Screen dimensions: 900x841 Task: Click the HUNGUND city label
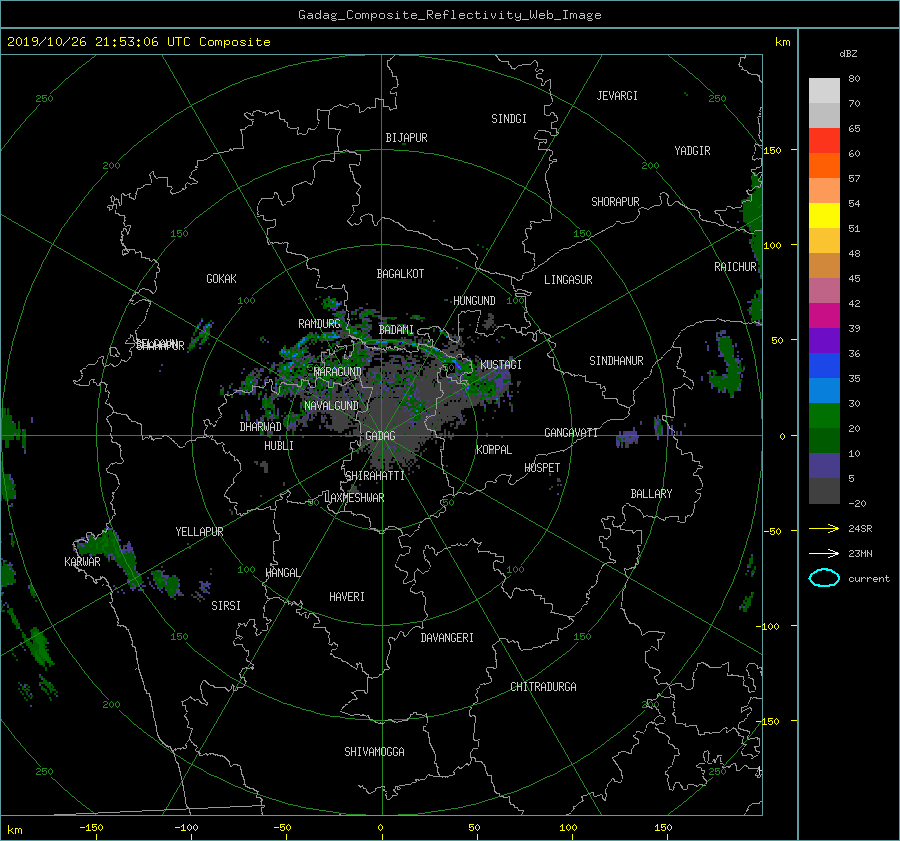coord(474,301)
